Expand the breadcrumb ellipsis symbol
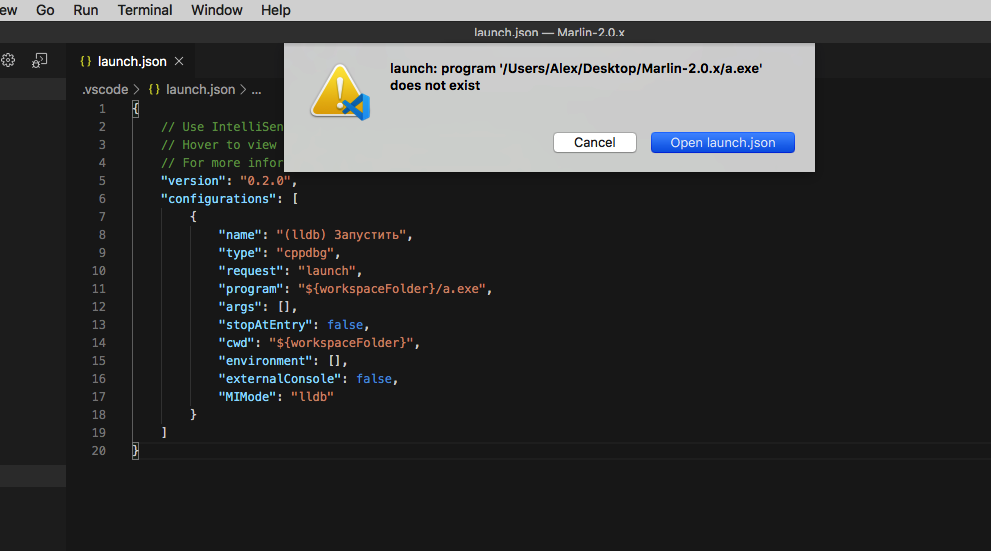The image size is (991, 551). tap(256, 90)
